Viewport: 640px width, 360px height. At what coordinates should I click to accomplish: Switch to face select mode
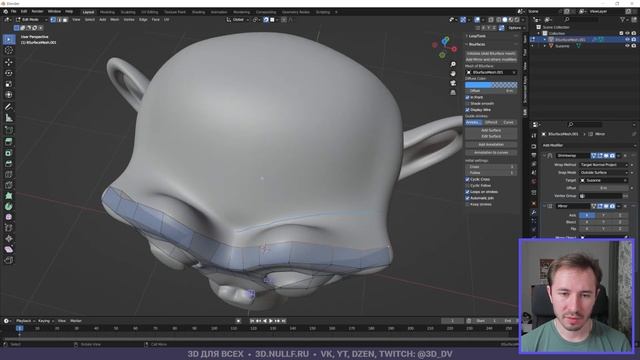pyautogui.click(x=65, y=20)
